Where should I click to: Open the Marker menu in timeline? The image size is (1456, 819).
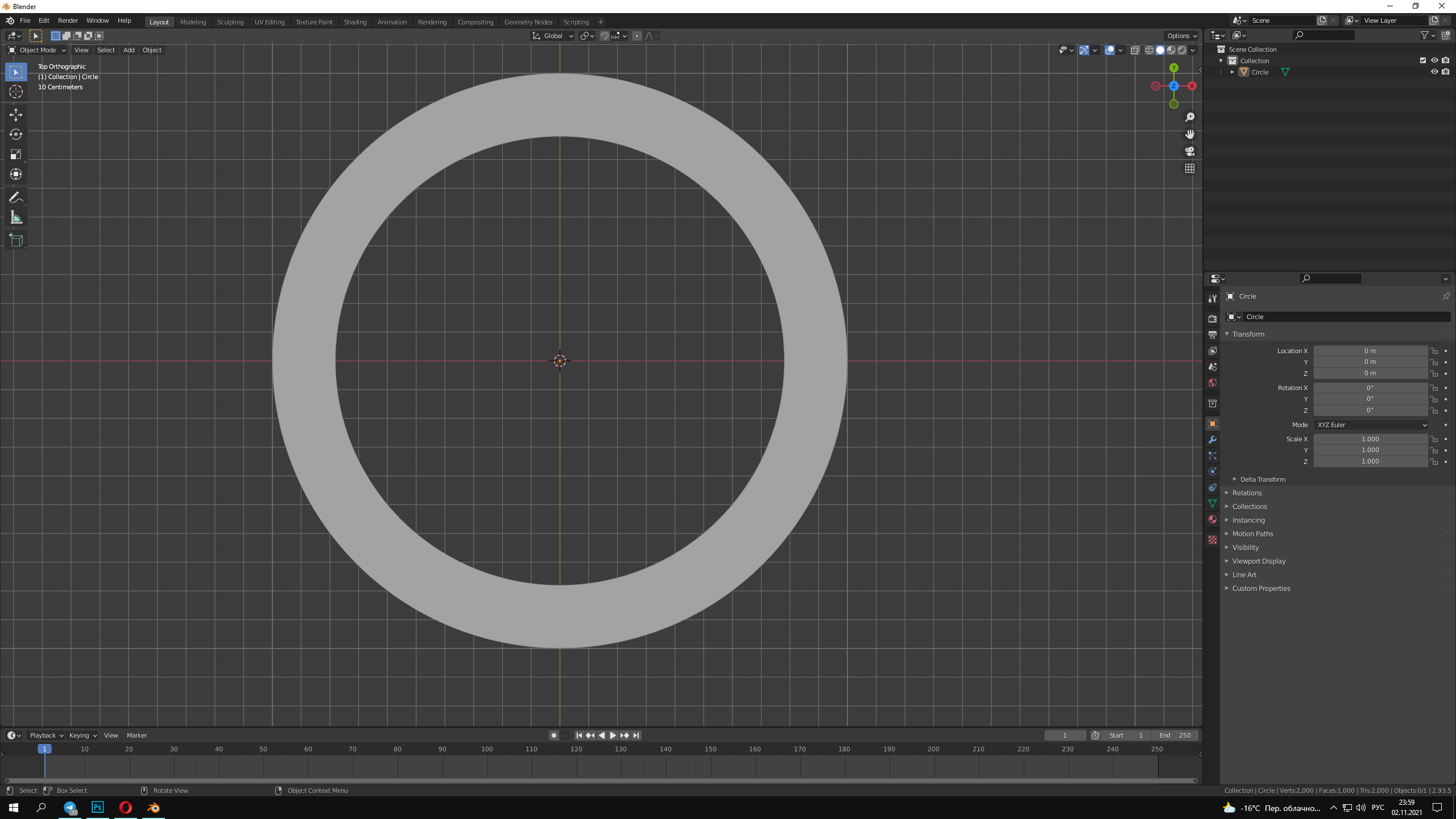point(136,735)
